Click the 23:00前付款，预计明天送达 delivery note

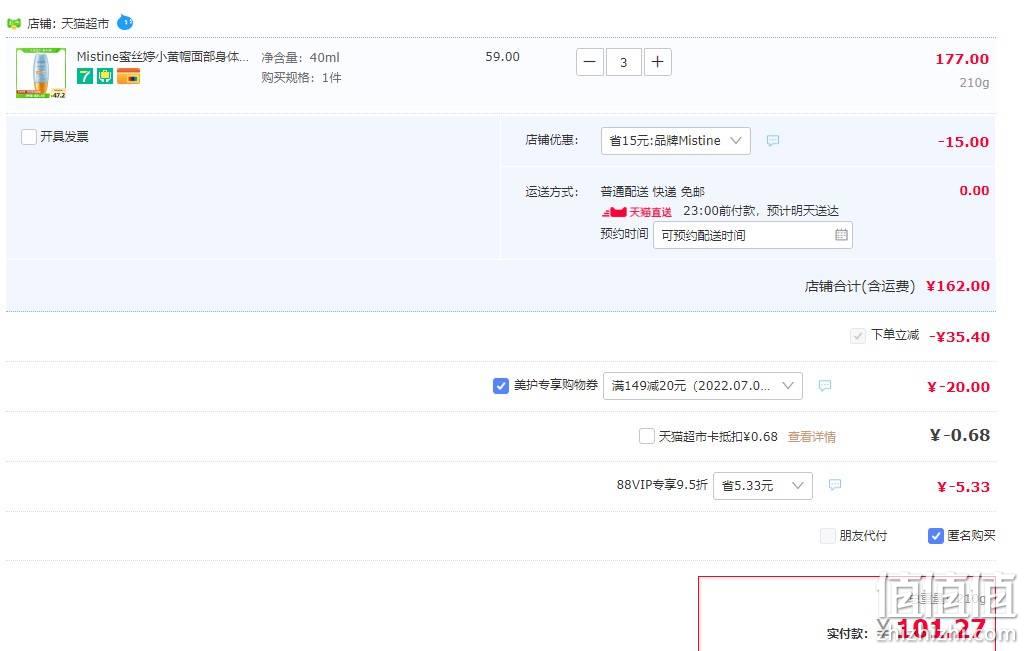click(x=761, y=211)
